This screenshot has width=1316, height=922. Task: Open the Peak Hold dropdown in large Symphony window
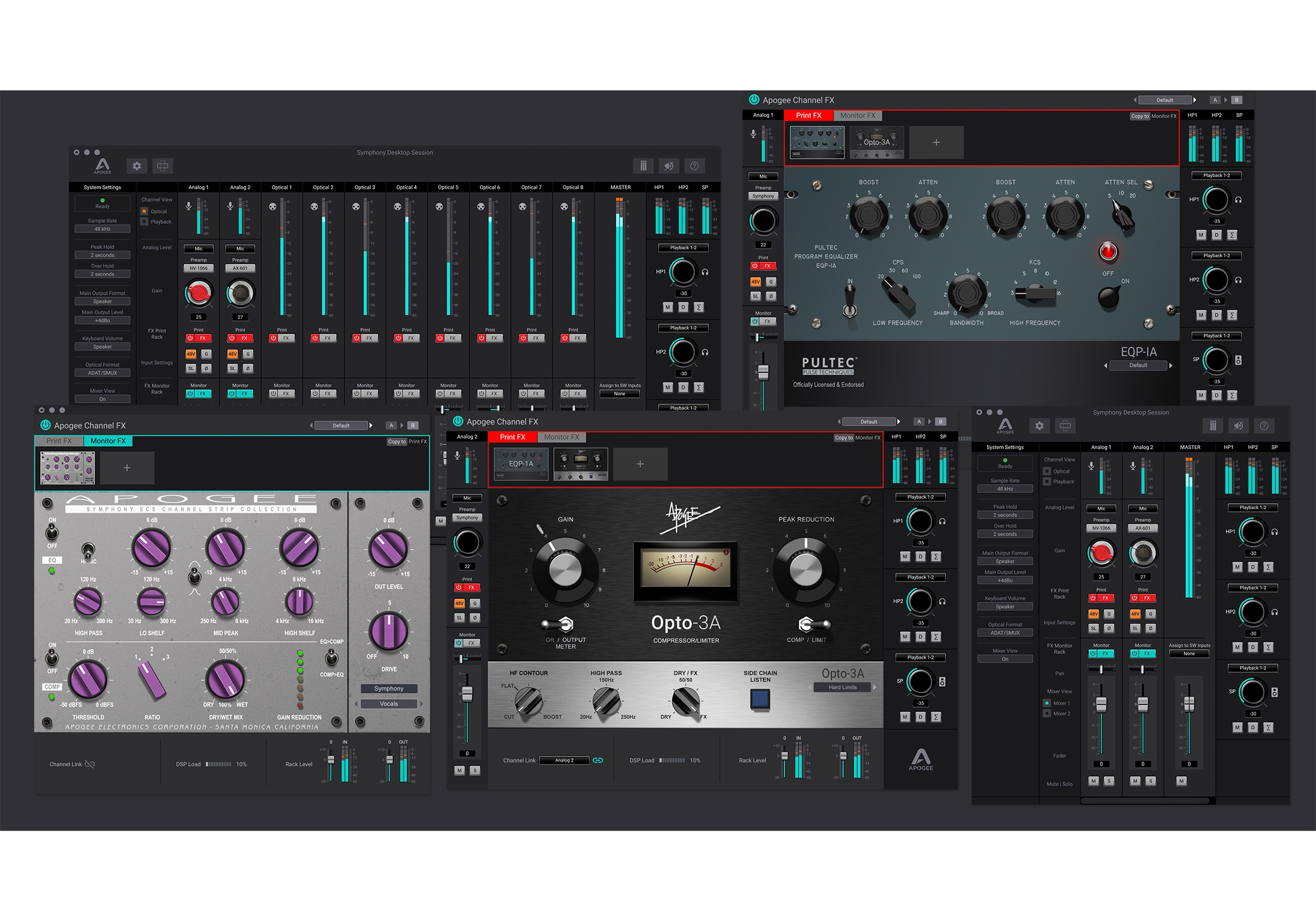click(102, 255)
